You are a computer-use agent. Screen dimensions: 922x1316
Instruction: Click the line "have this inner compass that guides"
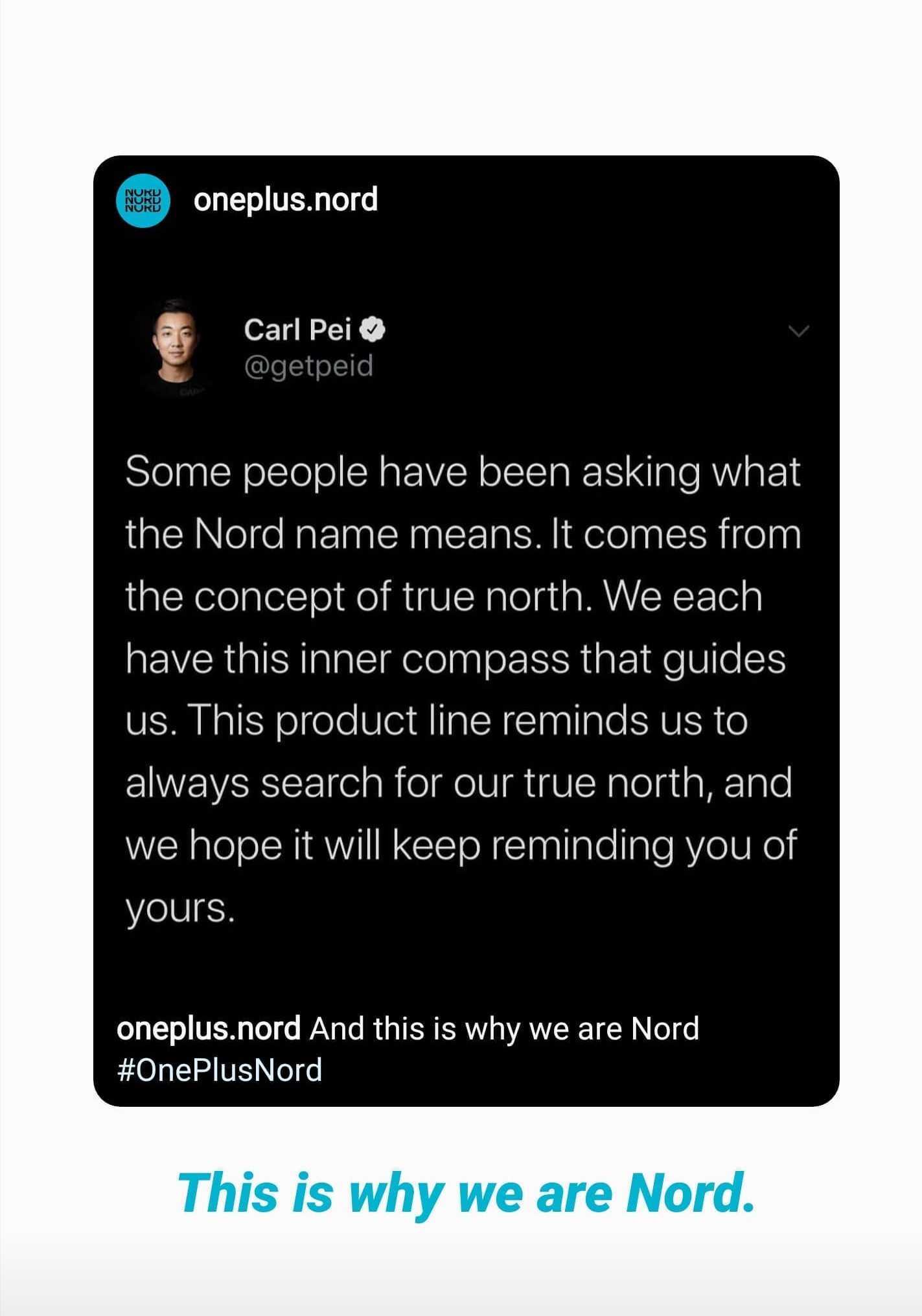(x=455, y=659)
